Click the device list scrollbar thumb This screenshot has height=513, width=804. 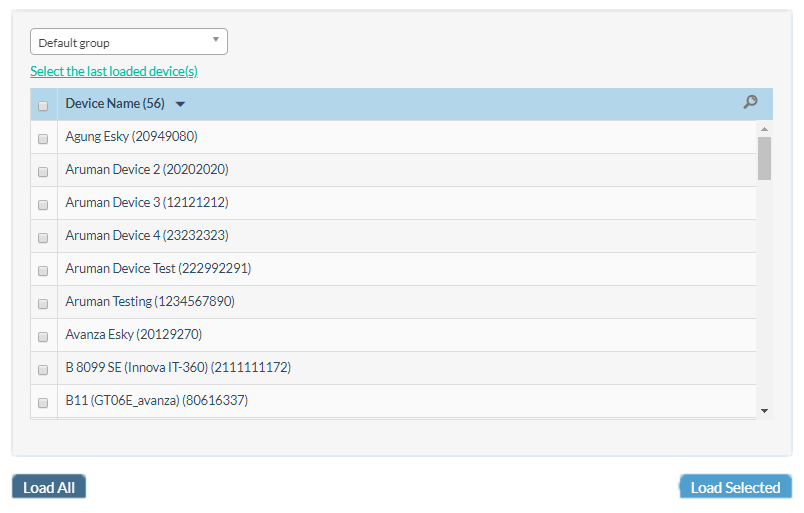(x=764, y=158)
